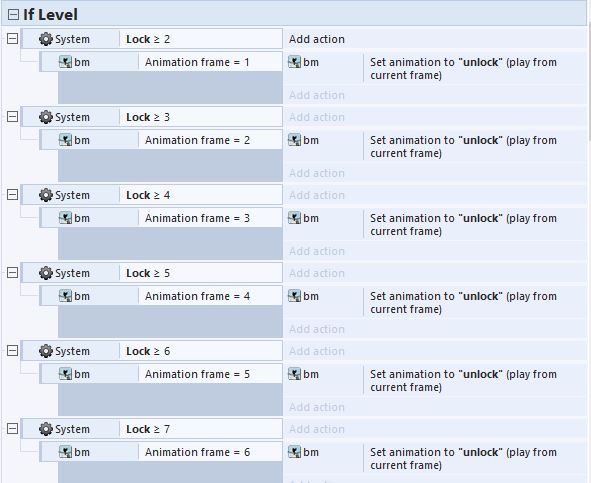
Task: Click System gear icon for Lock ≥ 6
Action: (x=46, y=351)
